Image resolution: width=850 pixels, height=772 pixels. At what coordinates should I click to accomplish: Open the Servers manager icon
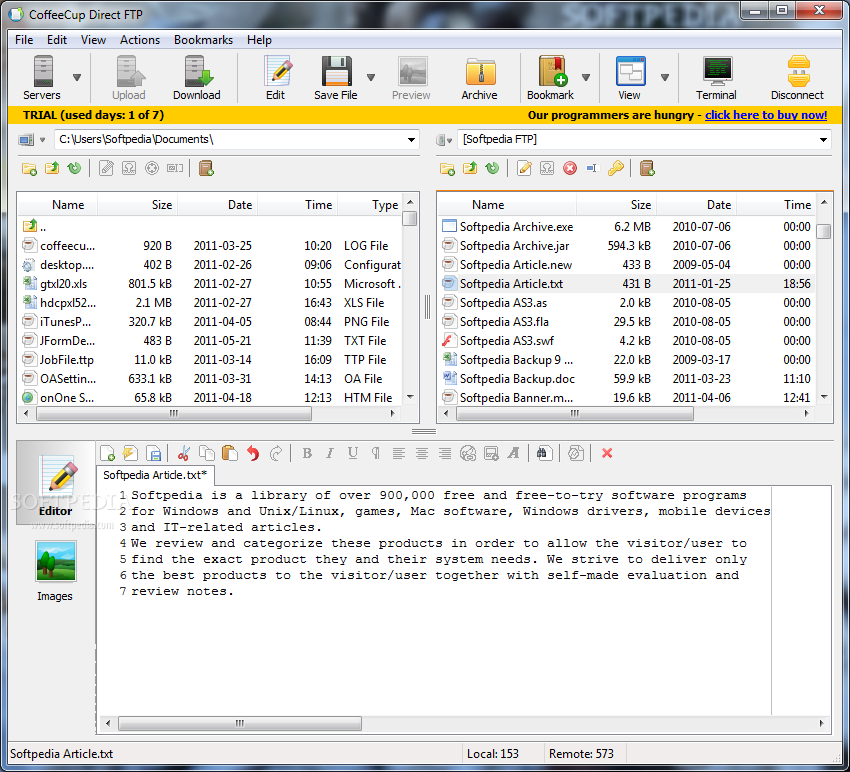[42, 71]
